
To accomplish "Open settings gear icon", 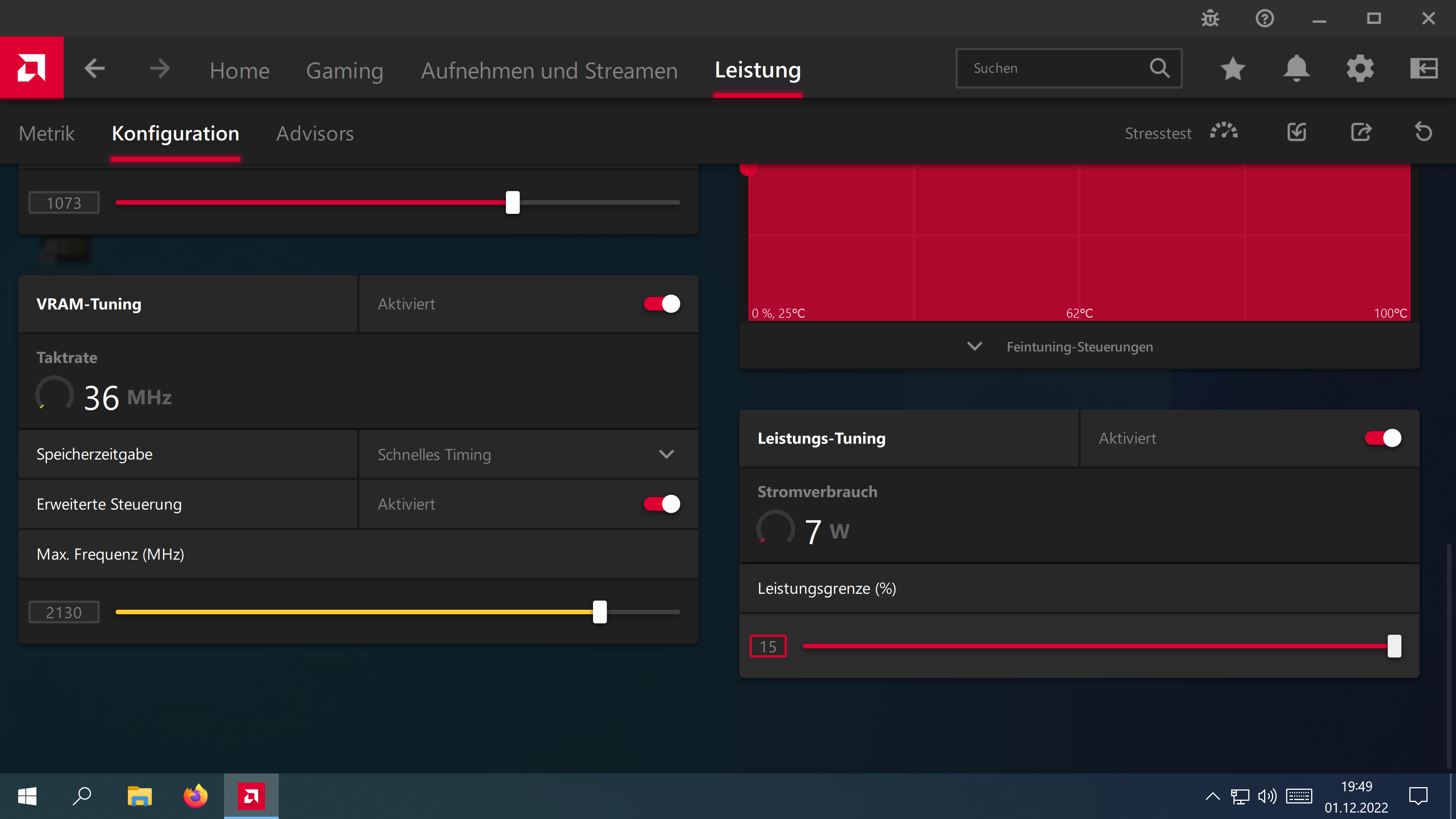I will tap(1360, 69).
